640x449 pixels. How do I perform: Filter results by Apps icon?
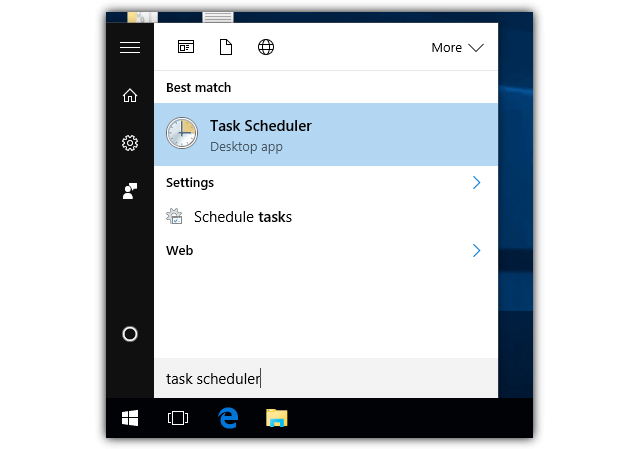pyautogui.click(x=186, y=47)
